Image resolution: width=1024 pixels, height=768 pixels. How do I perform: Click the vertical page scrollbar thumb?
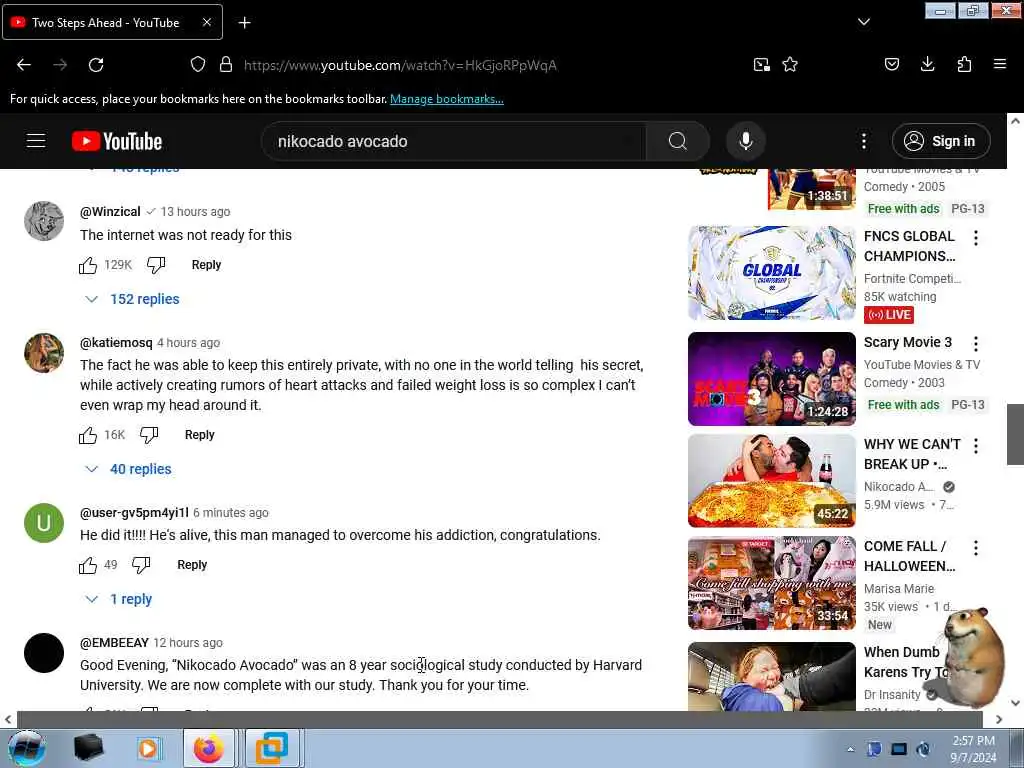[1015, 434]
